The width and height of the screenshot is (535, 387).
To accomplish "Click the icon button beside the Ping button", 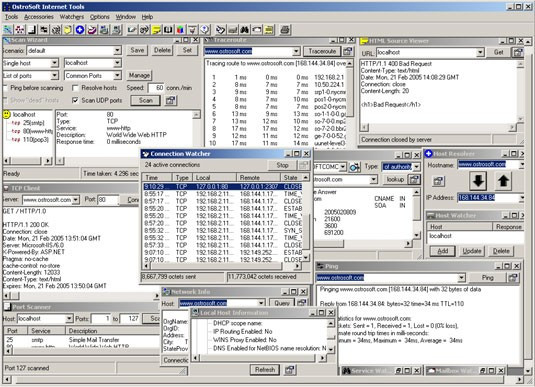I will (513, 277).
